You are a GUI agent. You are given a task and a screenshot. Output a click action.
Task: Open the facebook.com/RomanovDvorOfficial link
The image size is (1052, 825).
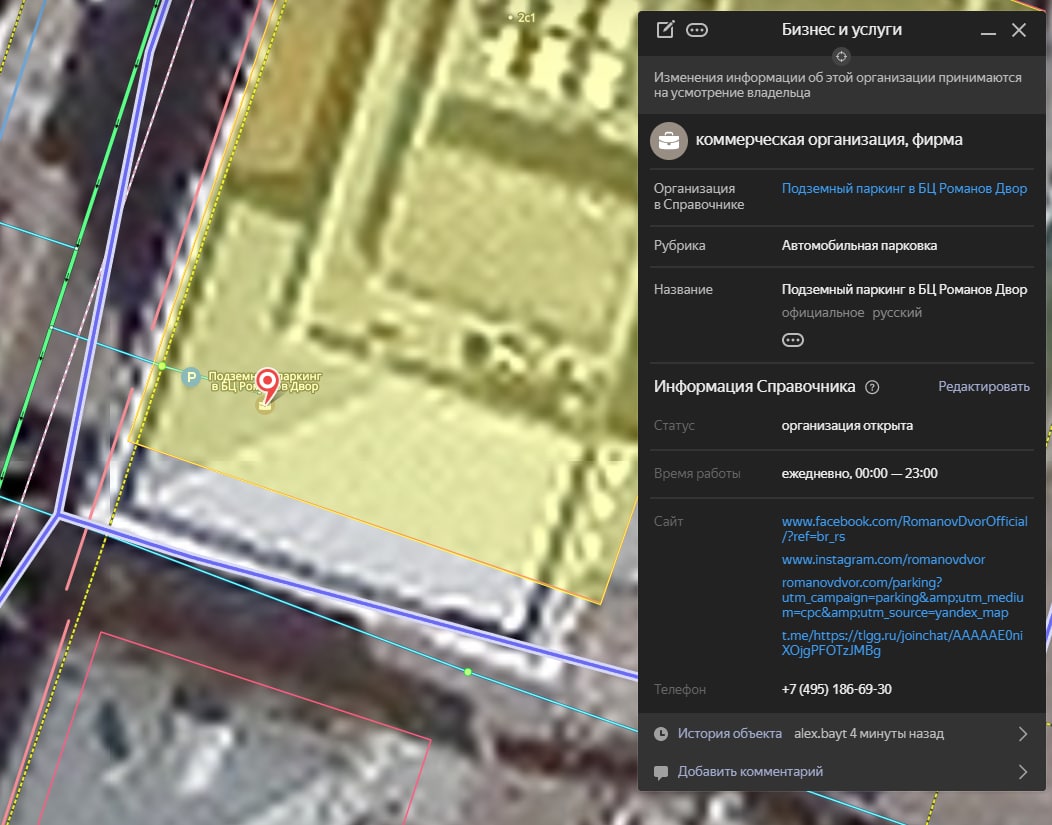(904, 529)
